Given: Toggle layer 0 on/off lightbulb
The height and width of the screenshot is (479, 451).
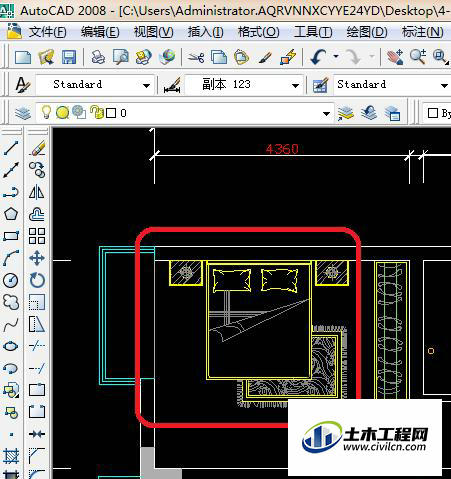Looking at the screenshot, I should [46, 112].
